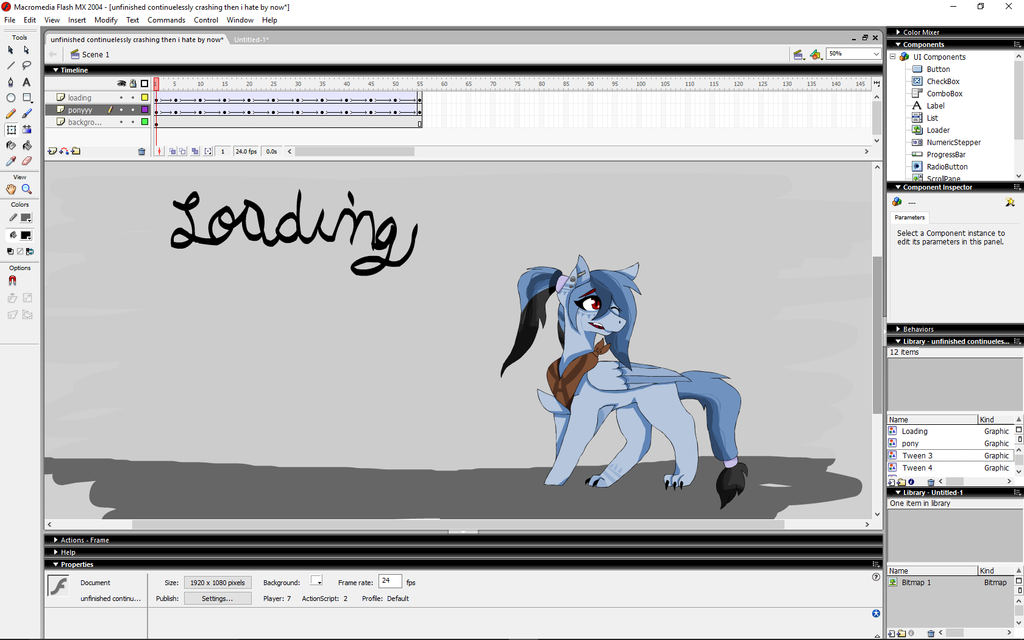Toggle visibility of all layers eye
Screen dimensions: 1024x640
[x=121, y=84]
